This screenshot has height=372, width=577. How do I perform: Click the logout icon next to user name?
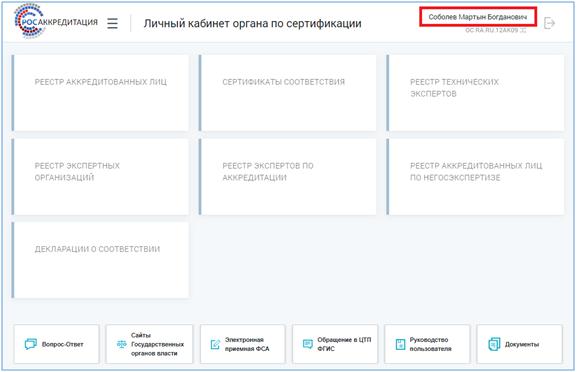point(549,23)
